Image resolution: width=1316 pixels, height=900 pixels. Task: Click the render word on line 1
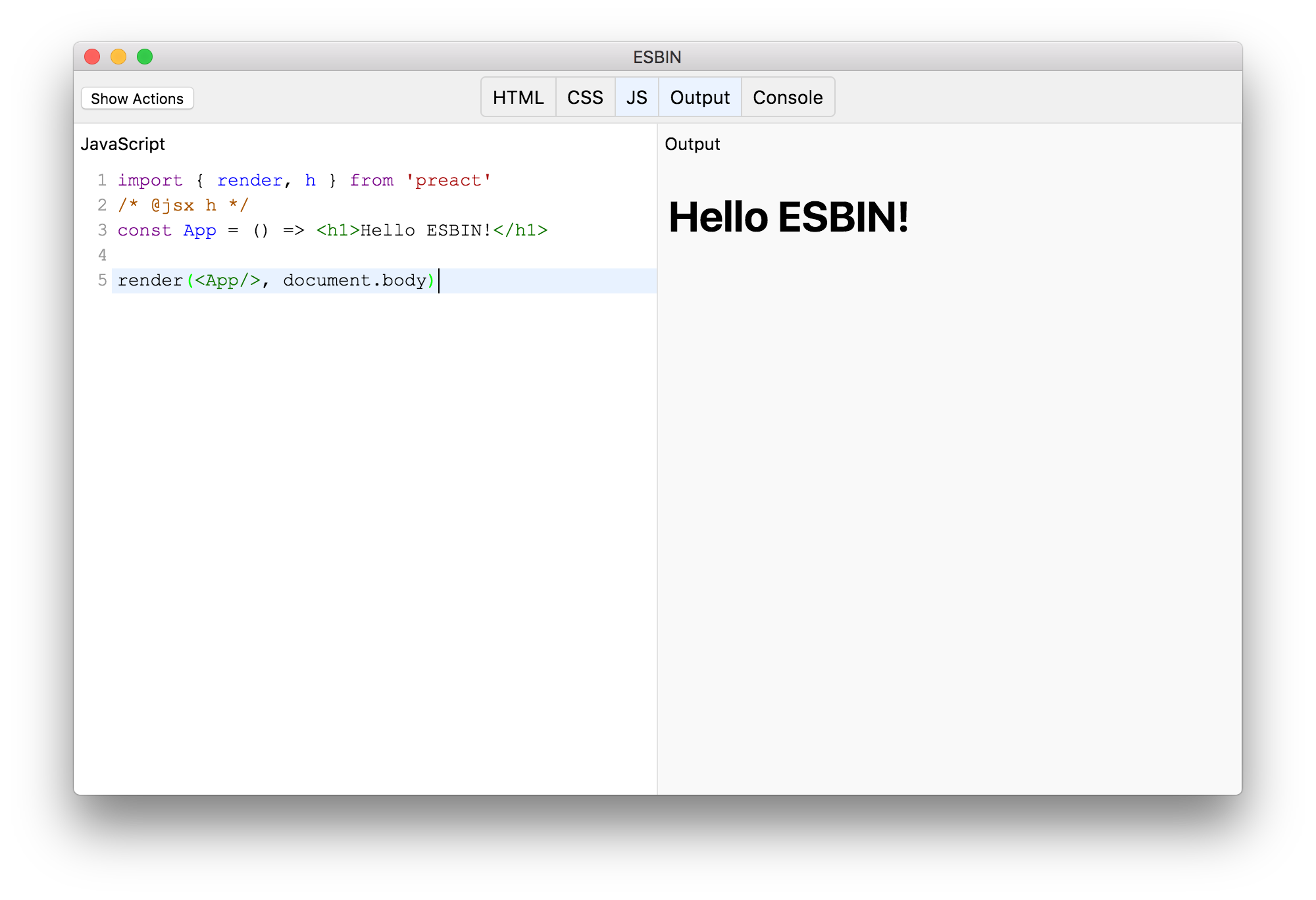[249, 180]
